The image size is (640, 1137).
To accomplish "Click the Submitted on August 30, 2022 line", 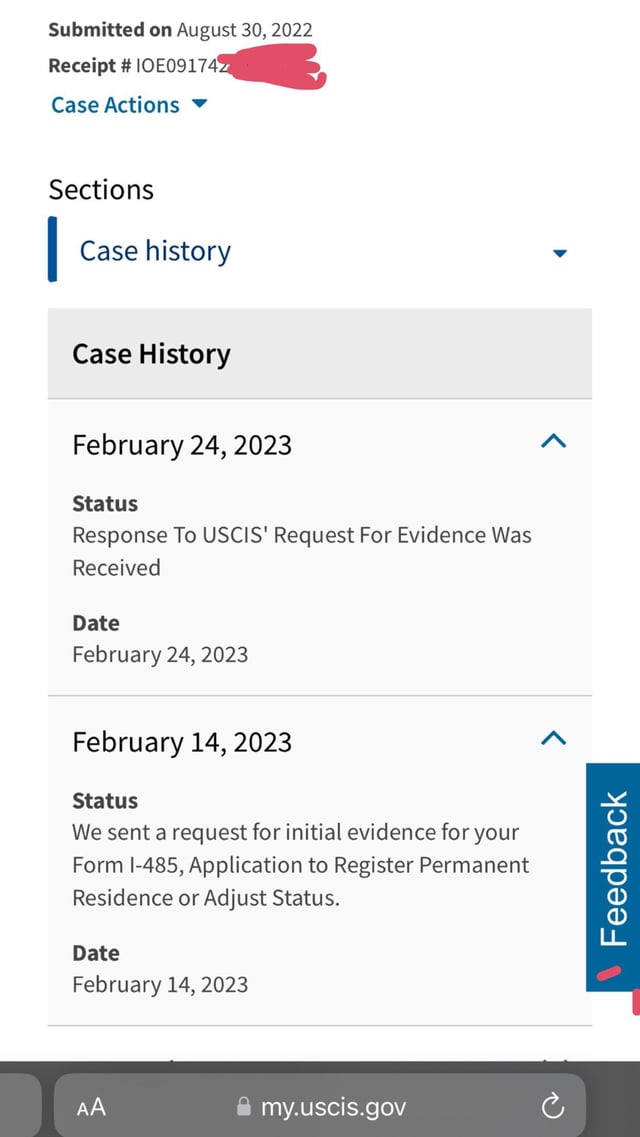I will pos(180,30).
